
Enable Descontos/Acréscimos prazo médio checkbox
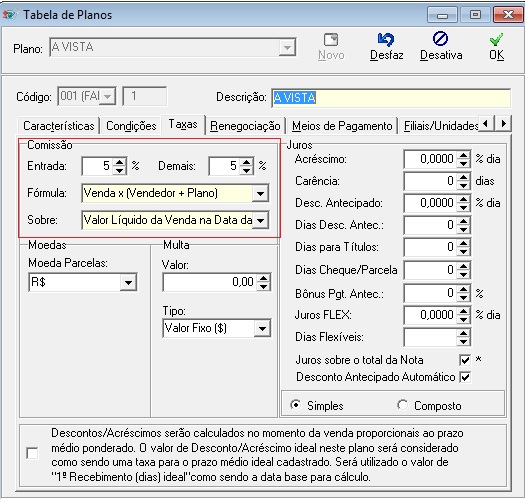tap(32, 453)
